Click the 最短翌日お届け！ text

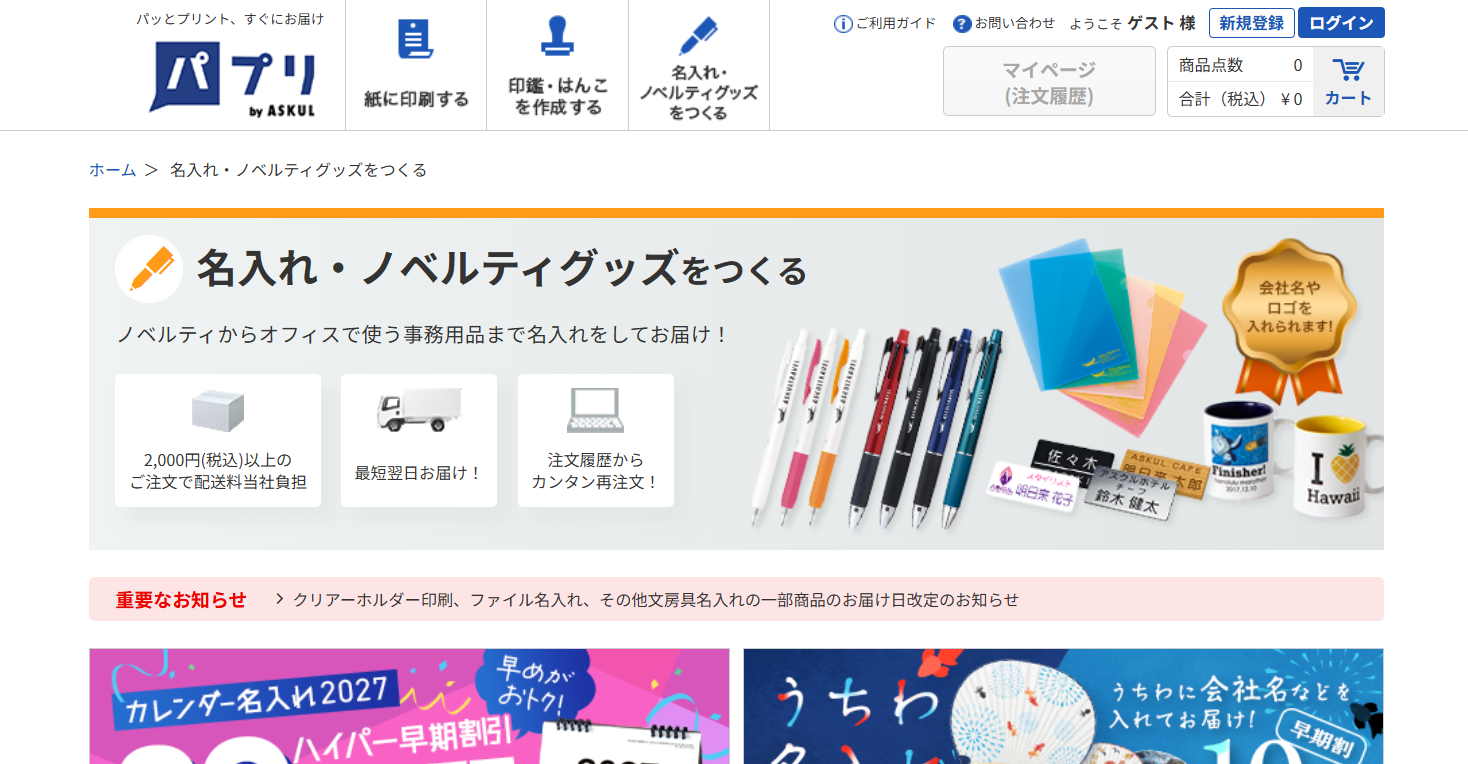click(x=419, y=472)
